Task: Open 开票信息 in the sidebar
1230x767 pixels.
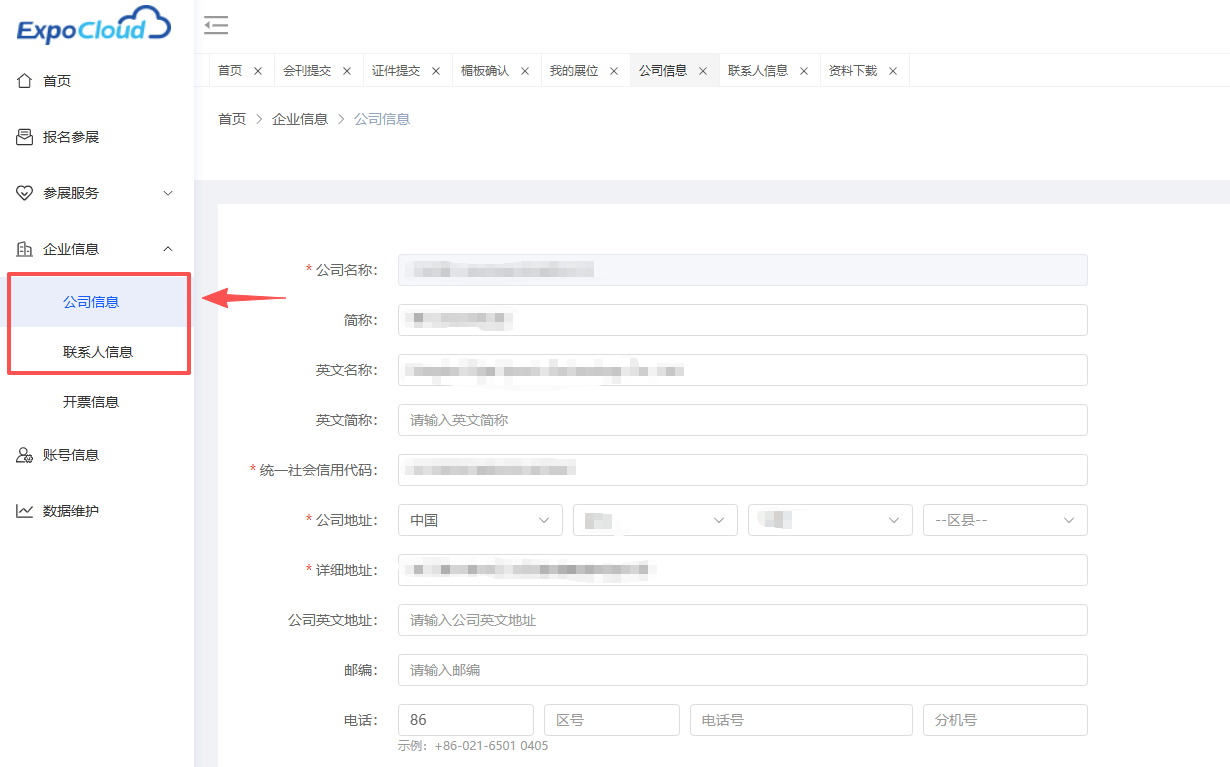Action: pos(91,402)
